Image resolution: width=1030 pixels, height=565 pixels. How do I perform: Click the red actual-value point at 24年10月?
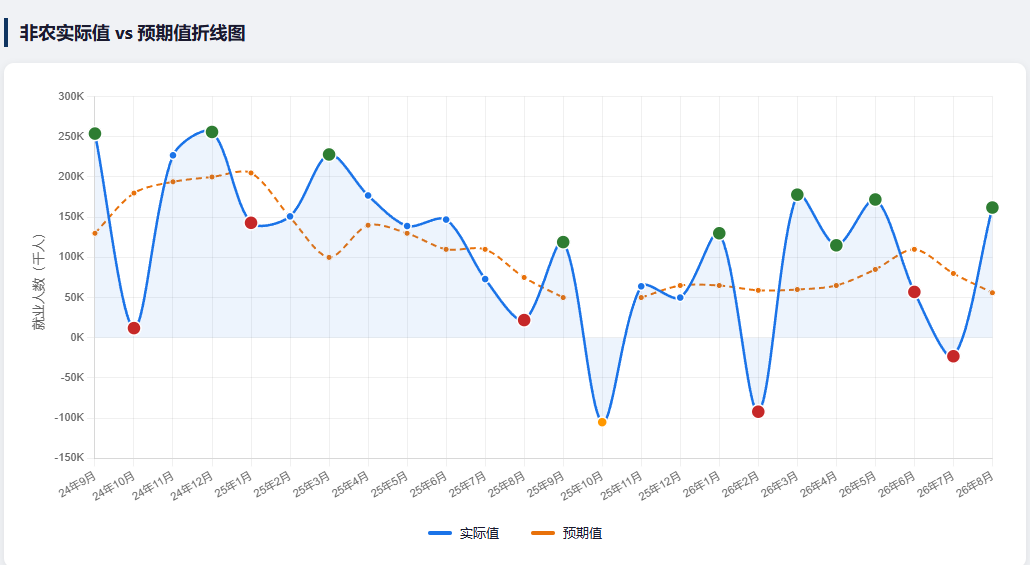click(134, 328)
